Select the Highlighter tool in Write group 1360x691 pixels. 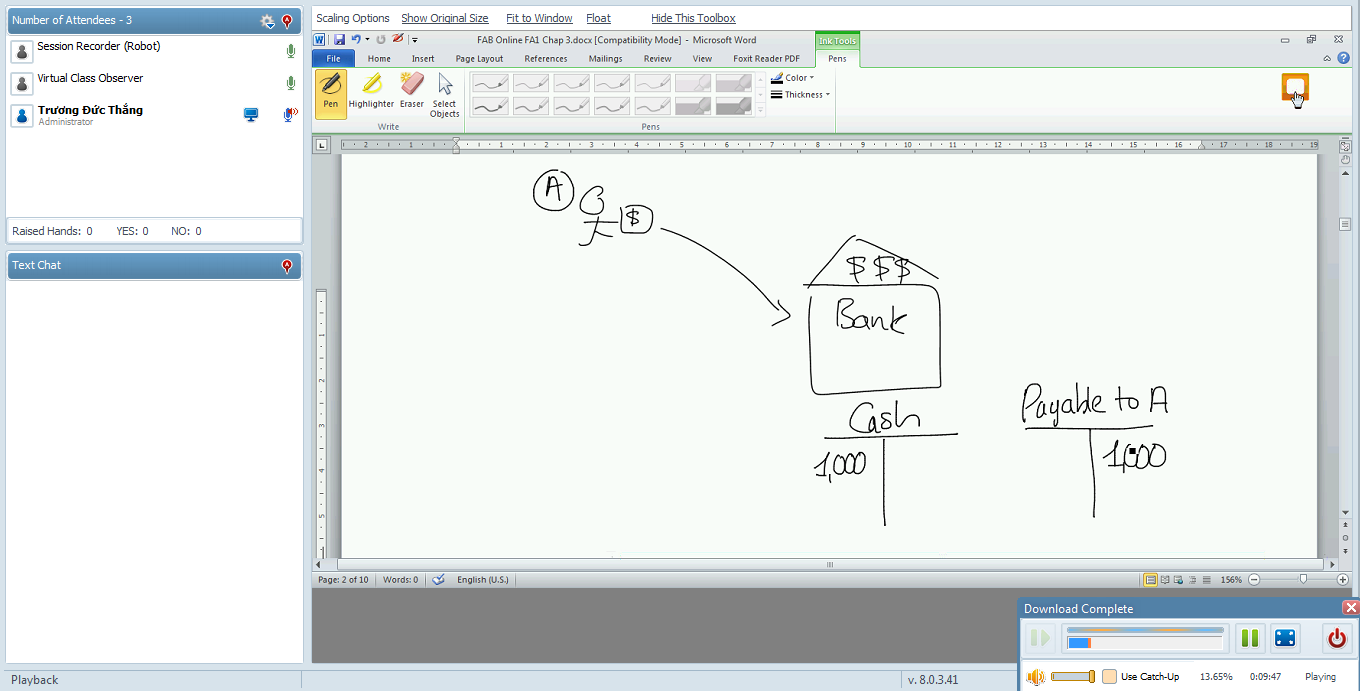371,90
